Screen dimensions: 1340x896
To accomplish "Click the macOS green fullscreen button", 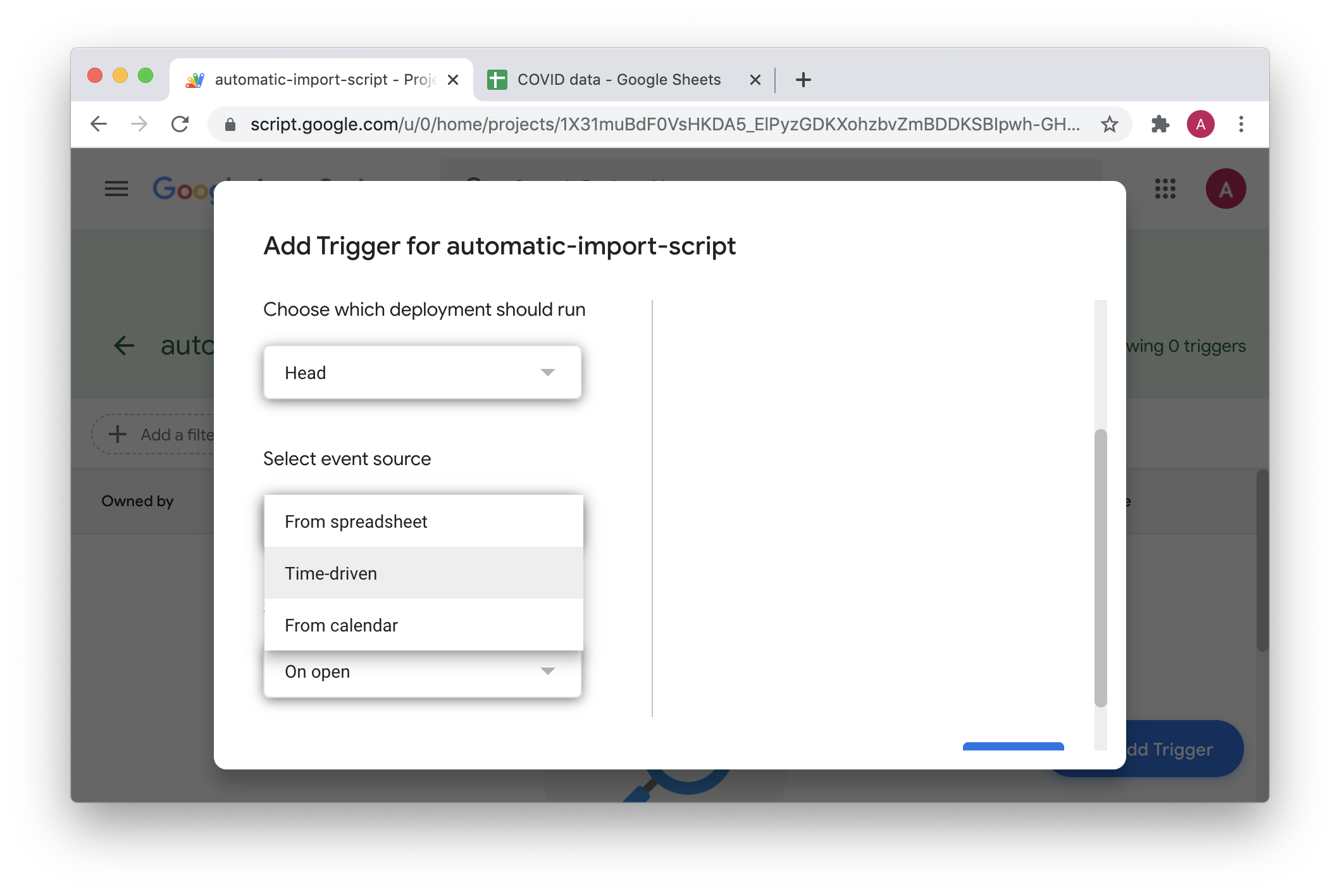I will point(146,76).
